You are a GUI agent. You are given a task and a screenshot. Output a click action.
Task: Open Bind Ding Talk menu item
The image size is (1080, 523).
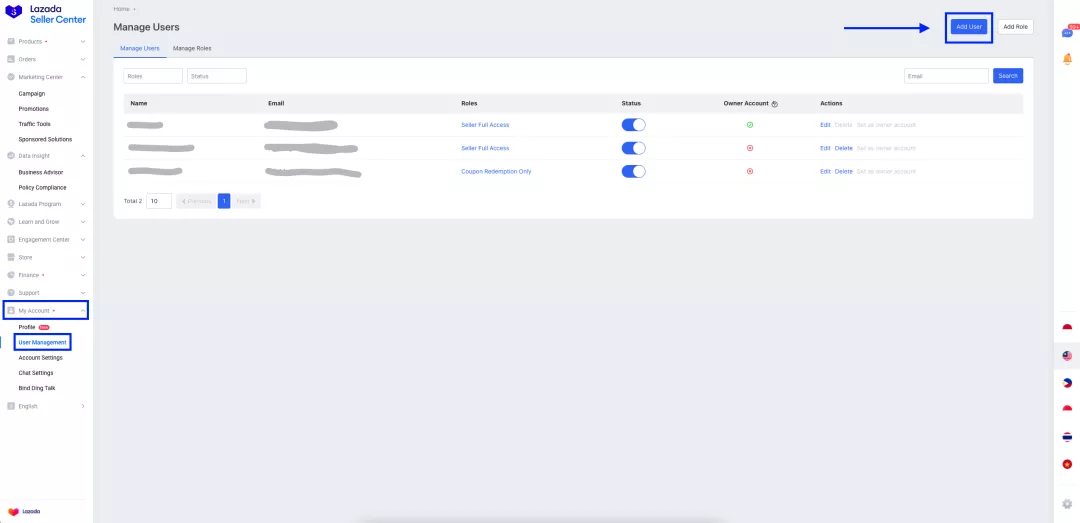click(x=37, y=388)
